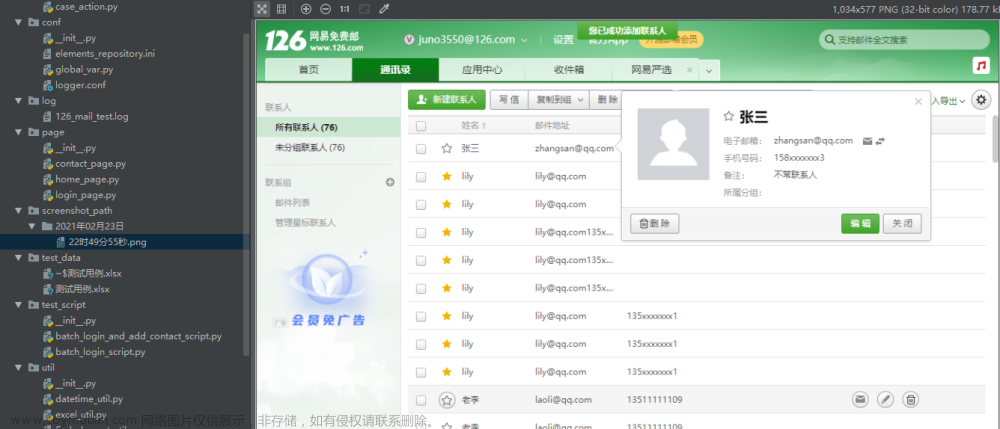
Task: Collapse the test_script folder
Action: 18,305
